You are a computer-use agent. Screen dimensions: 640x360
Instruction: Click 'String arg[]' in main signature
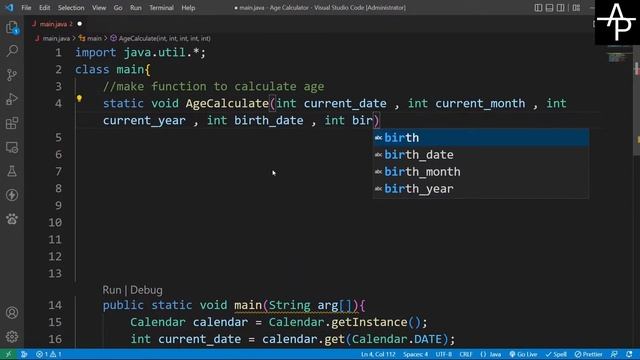coord(310,305)
